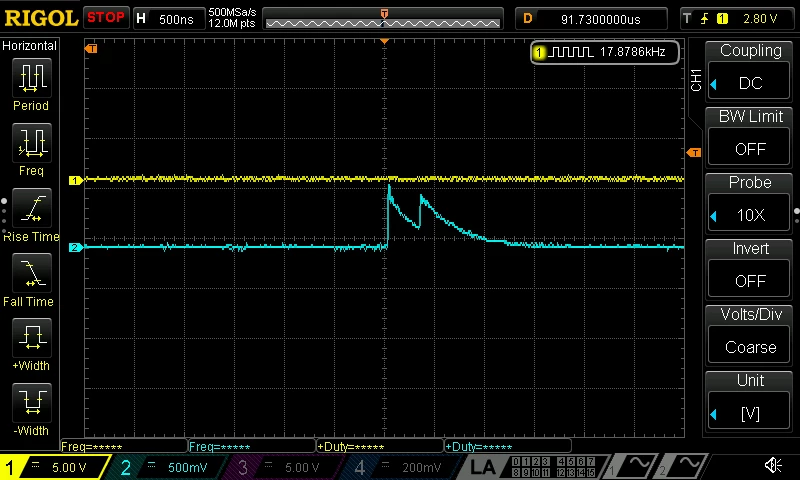This screenshot has width=800, height=480.
Task: Click the LA logic analyzer indicator
Action: tap(482, 467)
